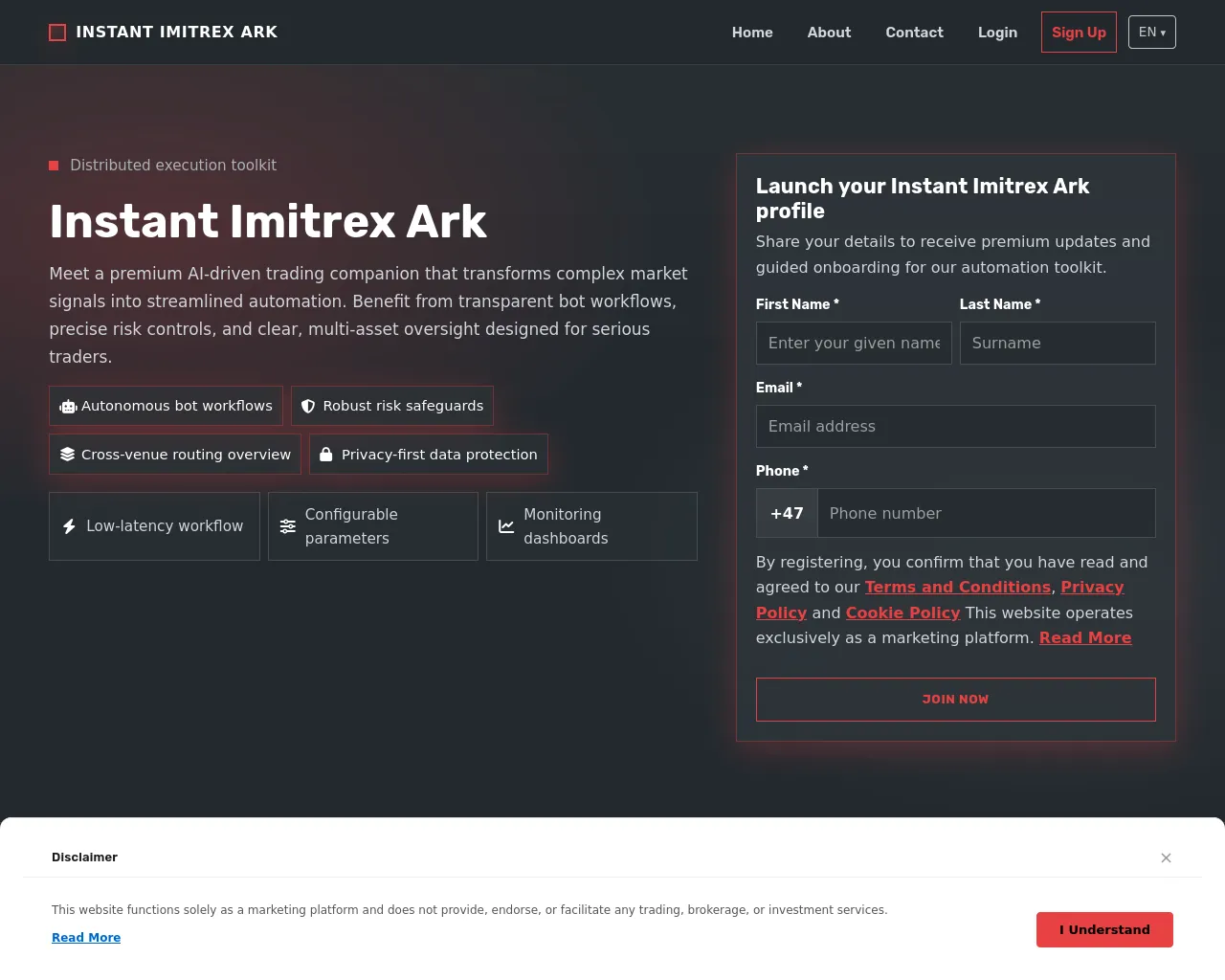
Task: Open the +47 country code selector
Action: pyautogui.click(x=787, y=513)
